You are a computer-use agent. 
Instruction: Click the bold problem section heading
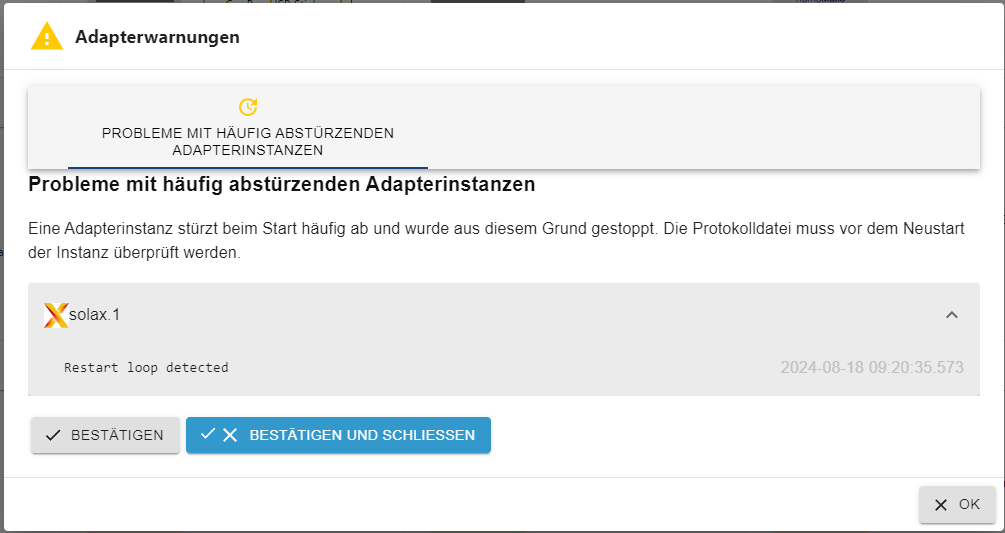[x=282, y=185]
